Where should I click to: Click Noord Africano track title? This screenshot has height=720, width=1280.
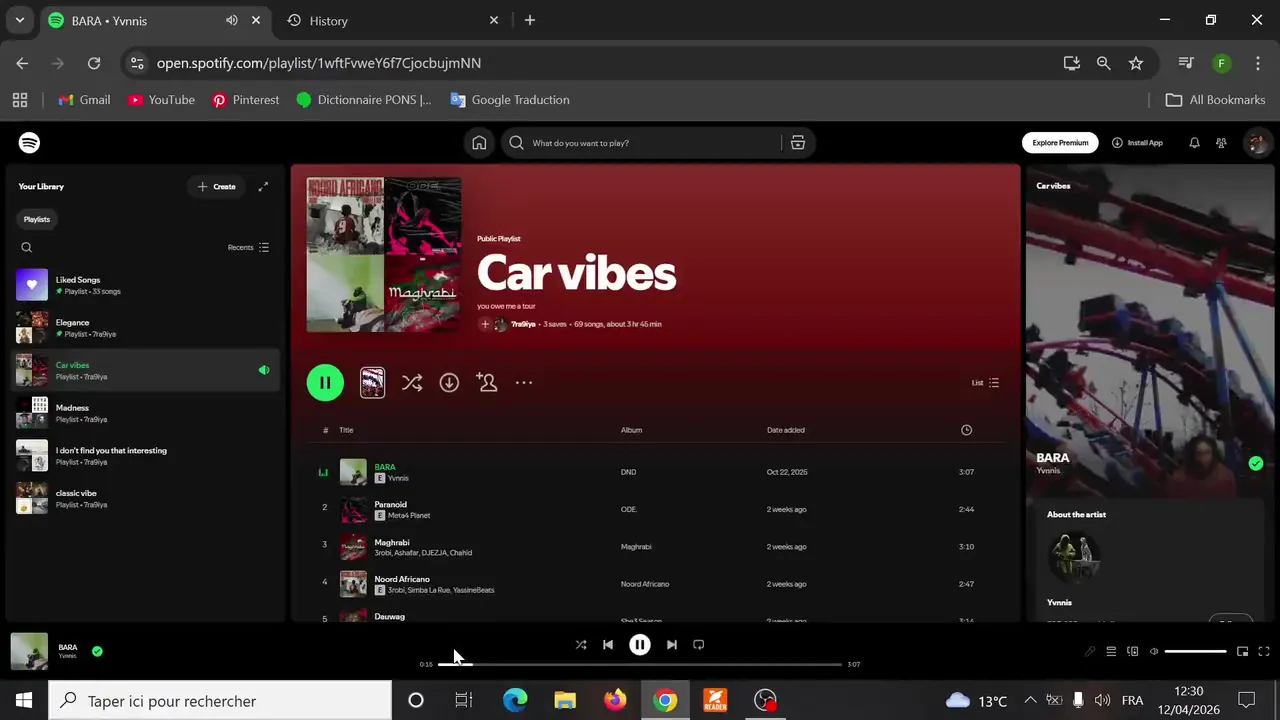pos(402,579)
